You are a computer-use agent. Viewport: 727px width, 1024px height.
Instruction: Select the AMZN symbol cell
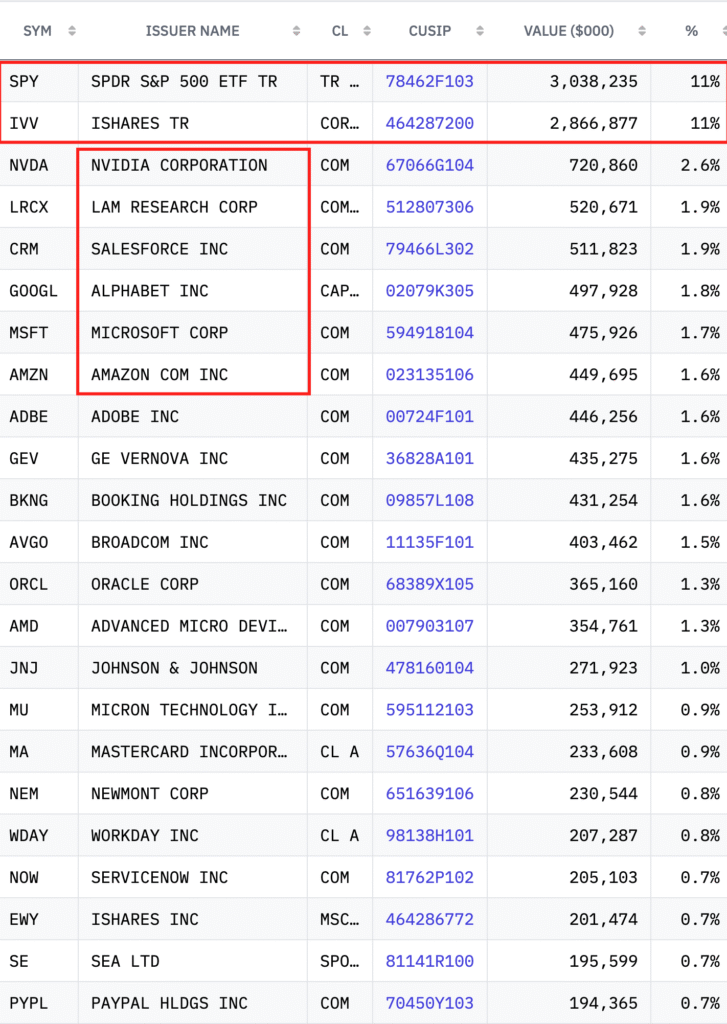pyautogui.click(x=28, y=375)
